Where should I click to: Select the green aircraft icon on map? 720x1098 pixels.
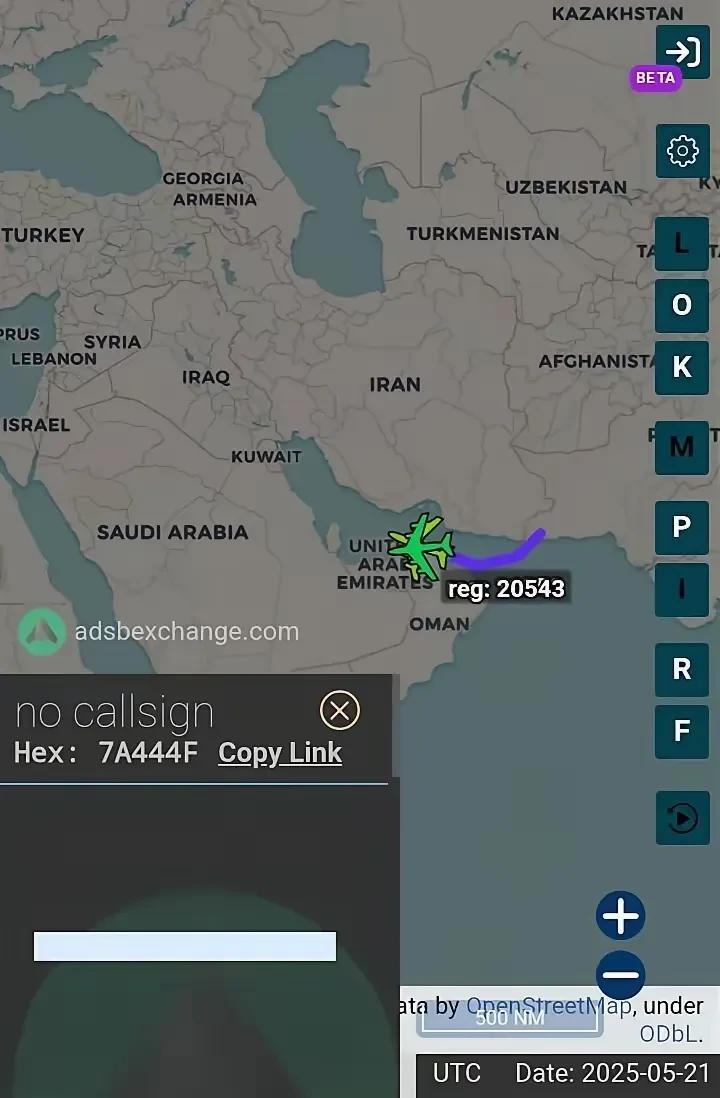[x=422, y=547]
